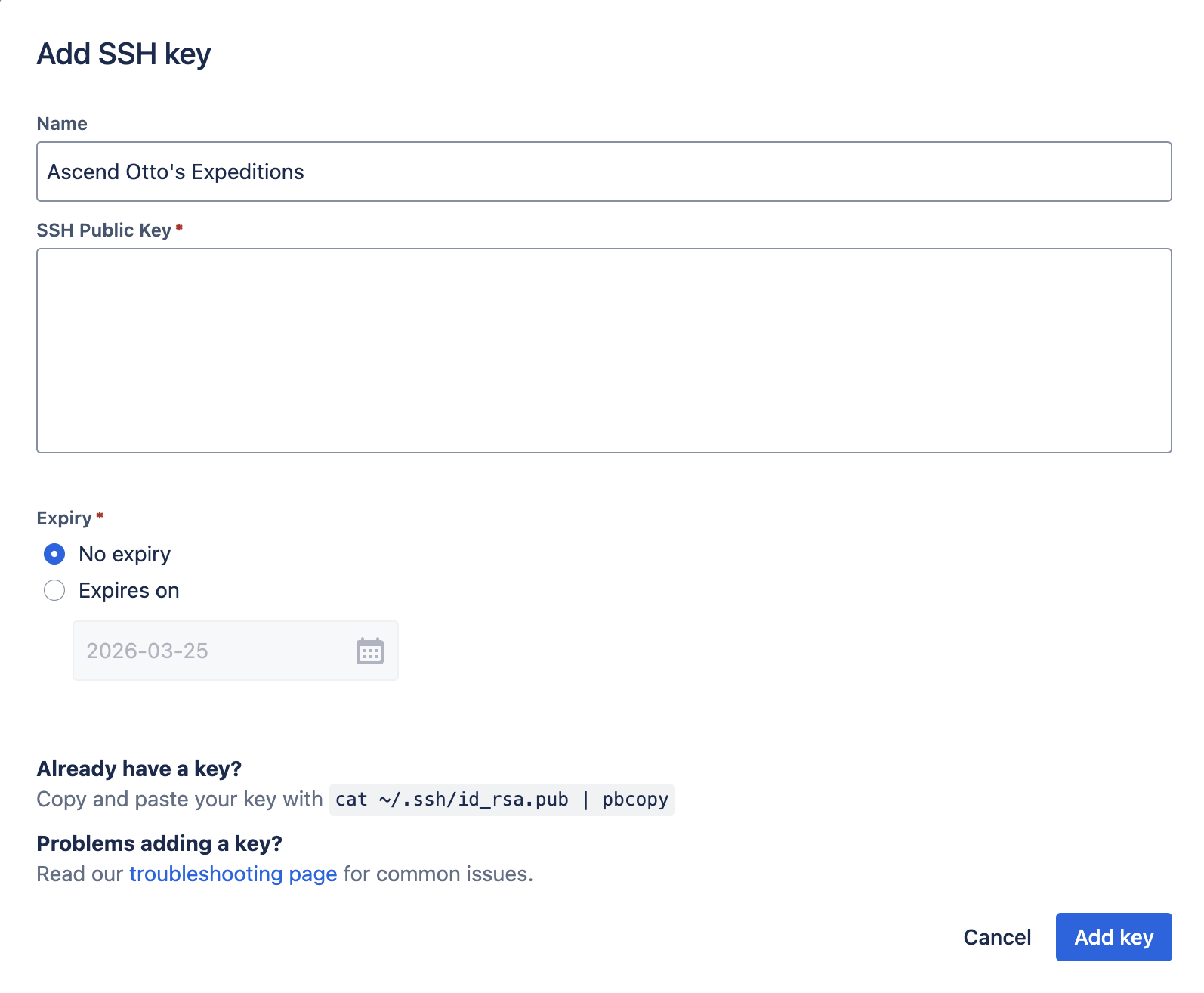
Task: Click the Expiry section label
Action: click(64, 518)
